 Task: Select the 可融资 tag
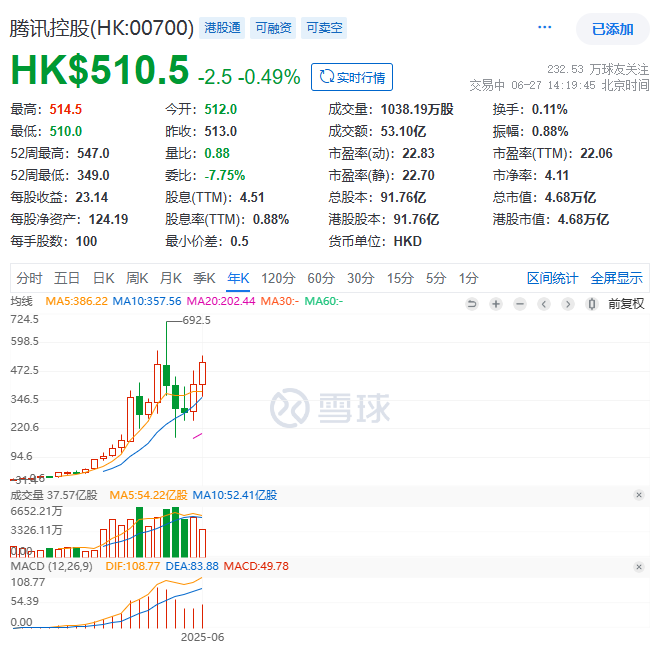click(273, 28)
